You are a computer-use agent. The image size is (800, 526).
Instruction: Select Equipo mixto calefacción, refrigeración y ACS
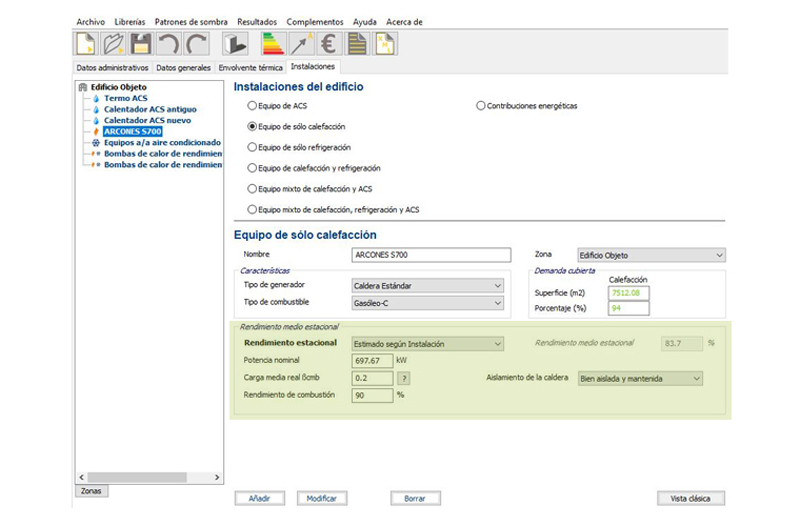[252, 209]
